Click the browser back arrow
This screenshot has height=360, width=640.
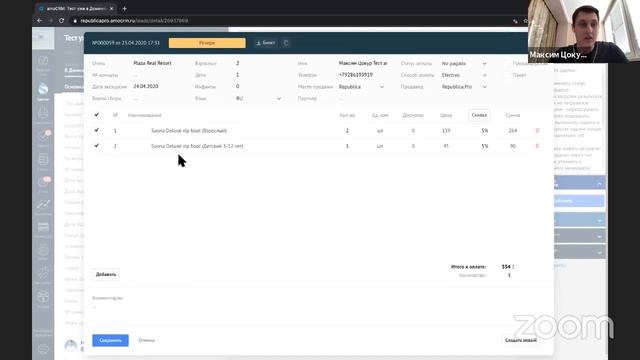pos(40,20)
